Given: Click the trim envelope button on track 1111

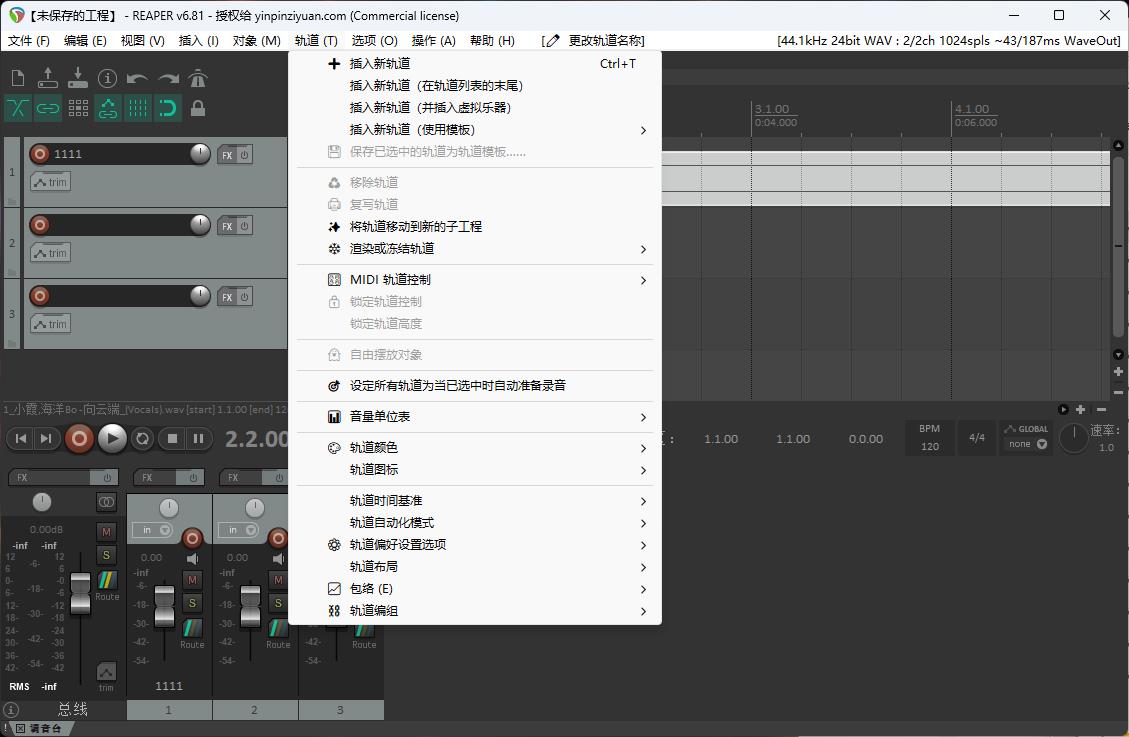Looking at the screenshot, I should pyautogui.click(x=50, y=182).
